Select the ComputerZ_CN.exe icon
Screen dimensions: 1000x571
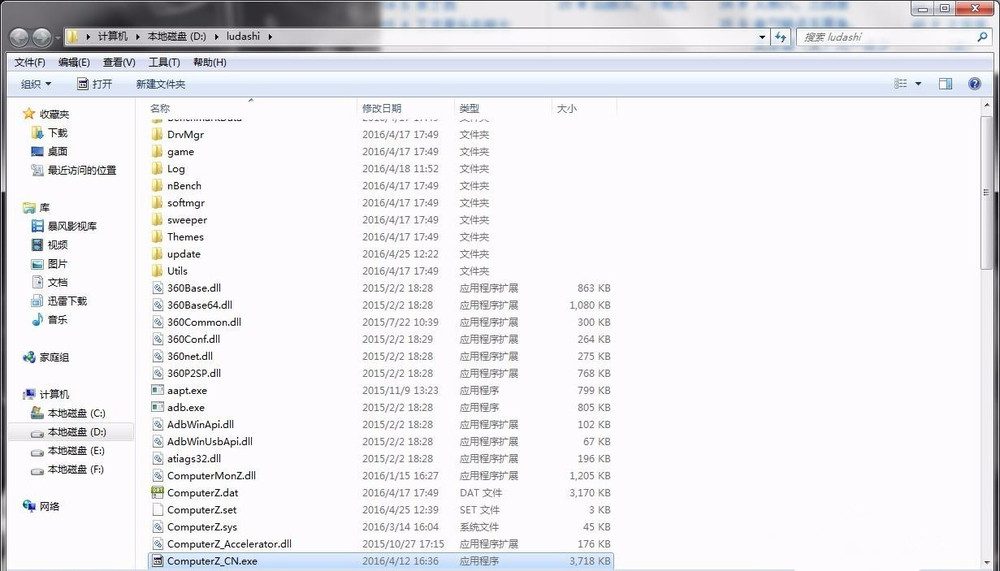158,561
